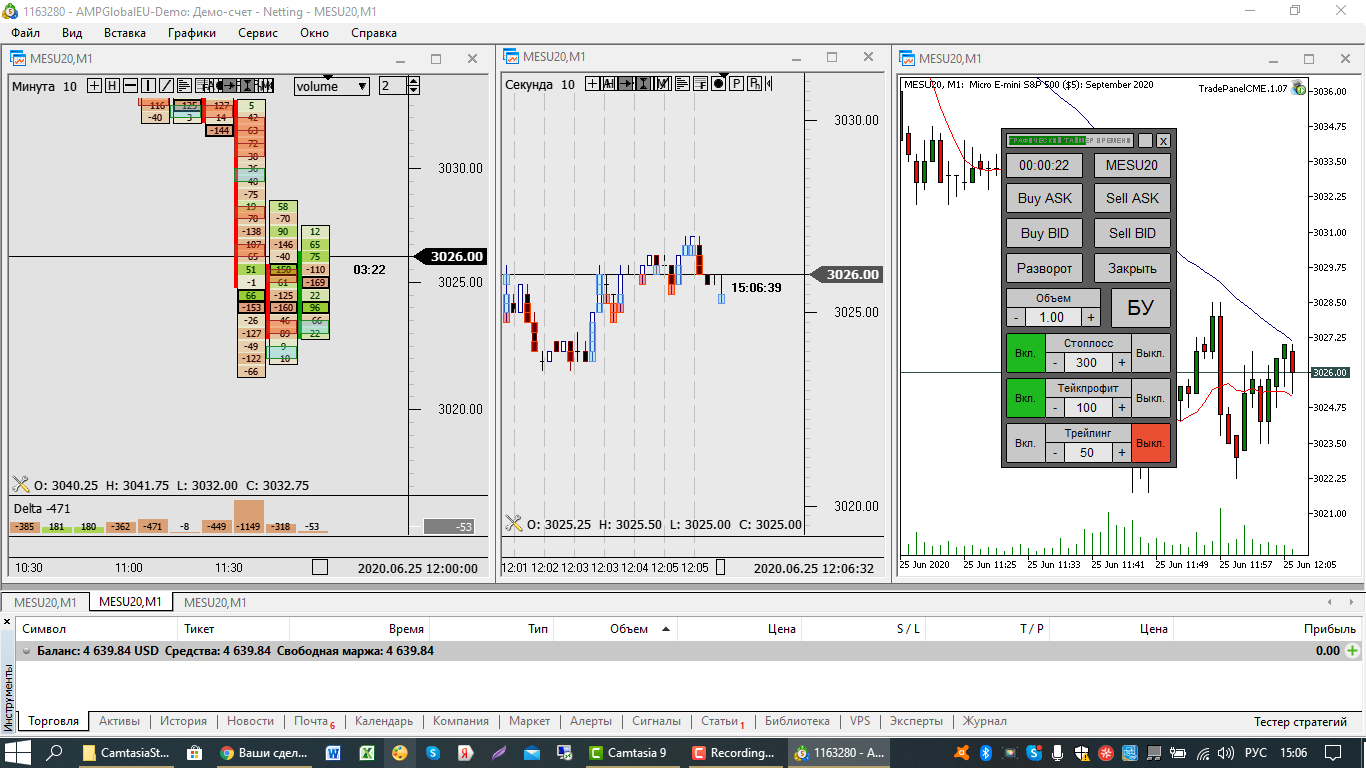
Task: Select vertical line tool in Минута chart toolbar
Action: coord(148,86)
